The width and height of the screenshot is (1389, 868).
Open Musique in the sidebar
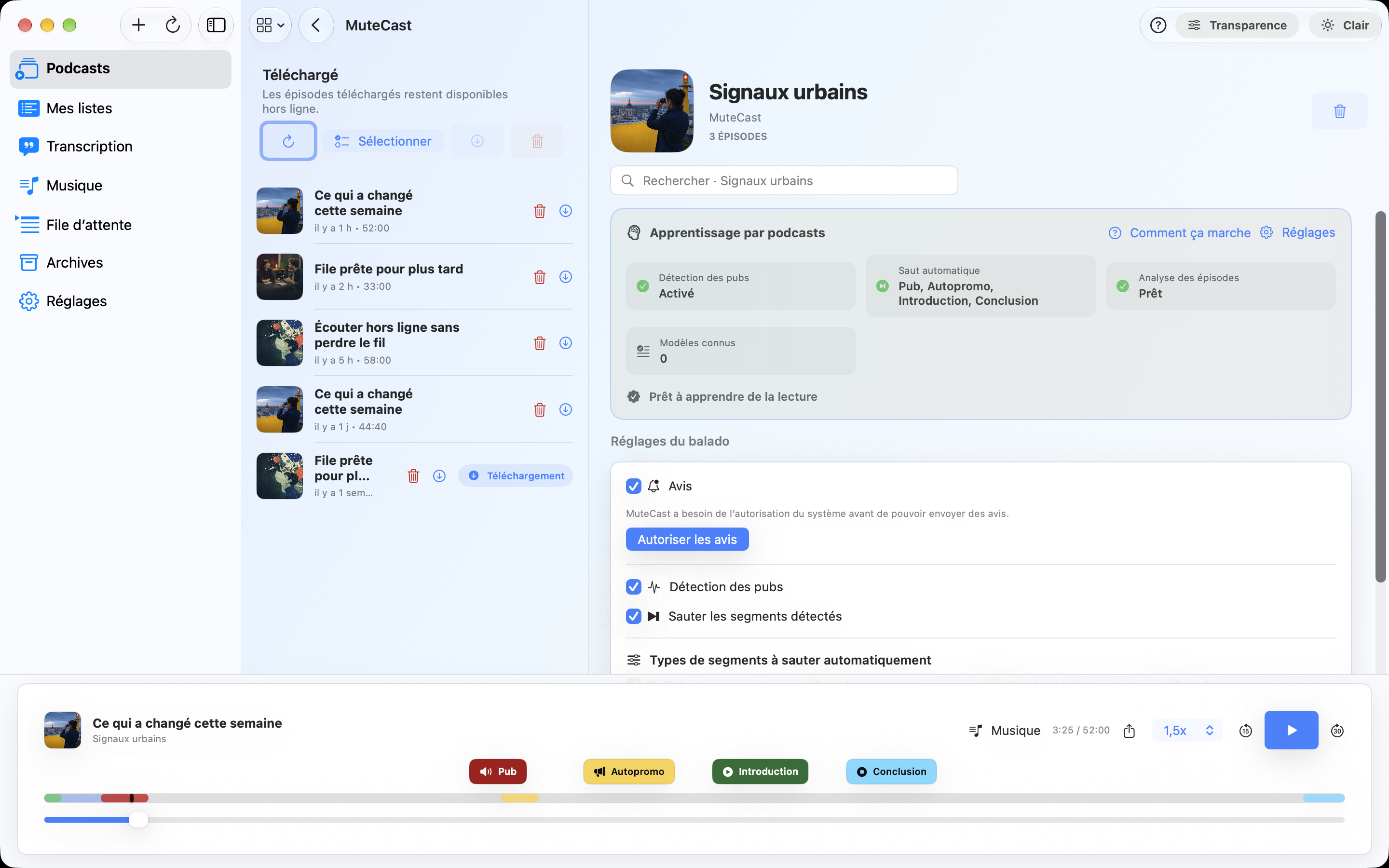[x=121, y=186]
